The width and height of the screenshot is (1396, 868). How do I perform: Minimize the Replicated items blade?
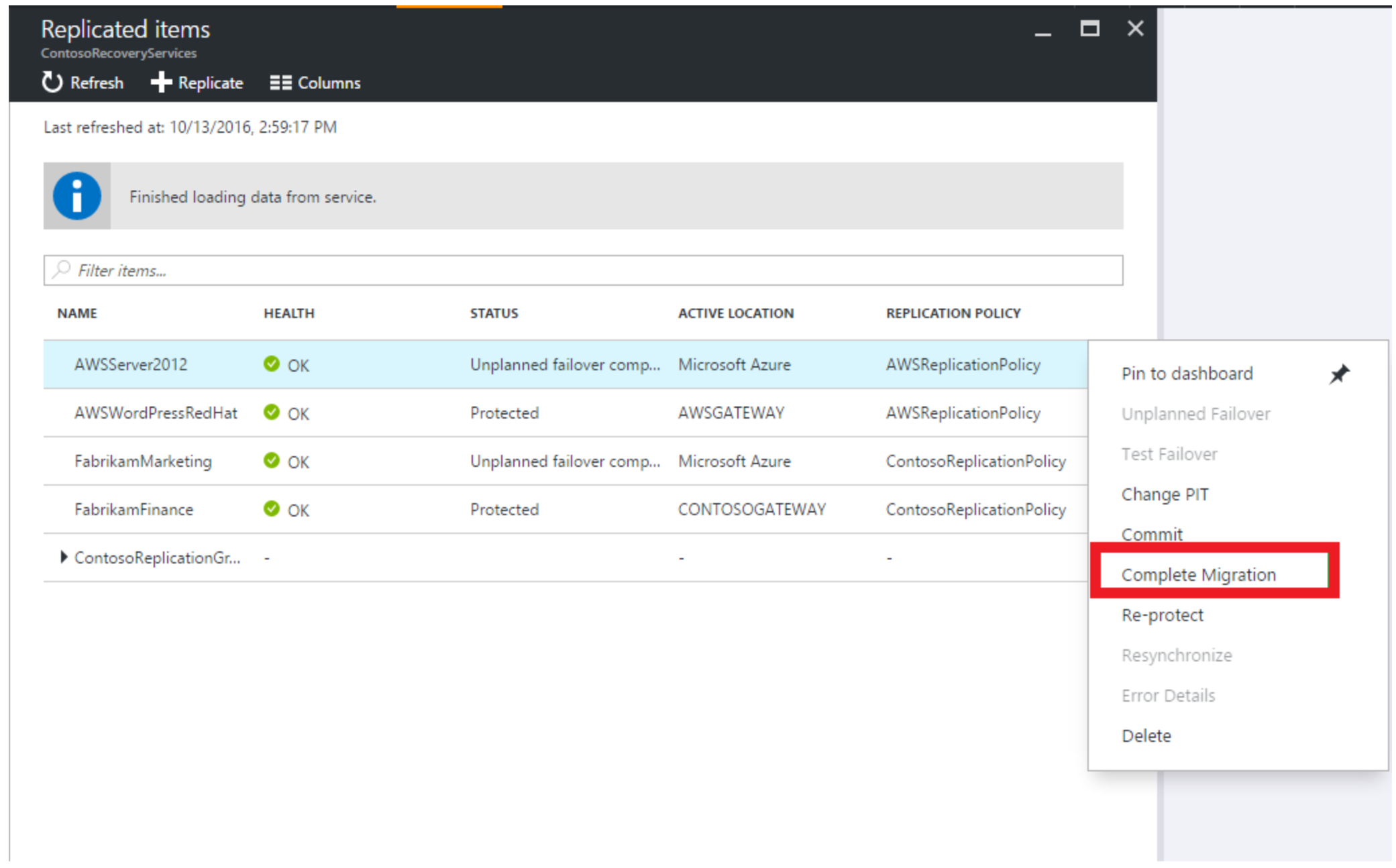click(x=1042, y=33)
